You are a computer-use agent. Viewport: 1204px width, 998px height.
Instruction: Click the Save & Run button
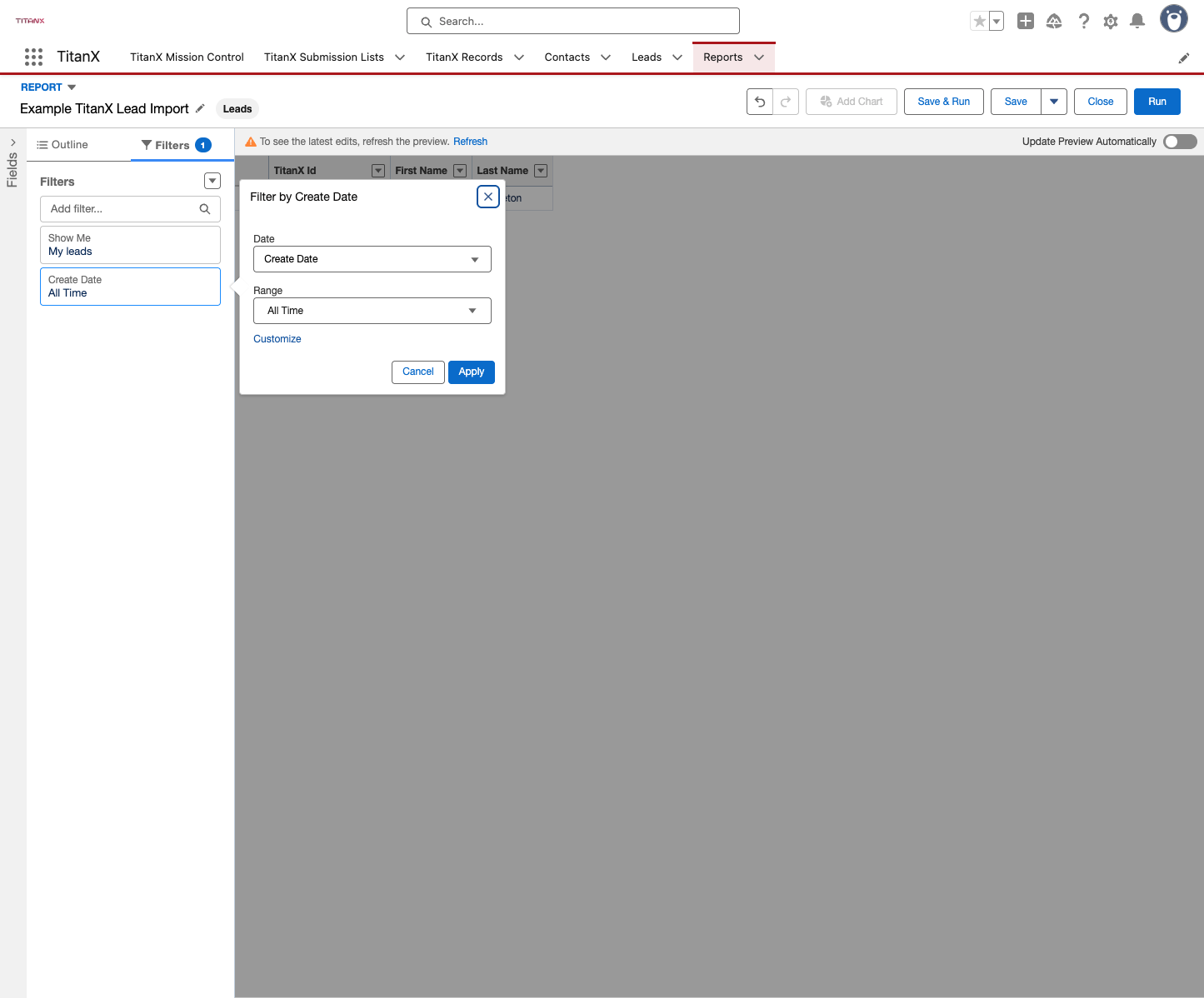point(944,102)
